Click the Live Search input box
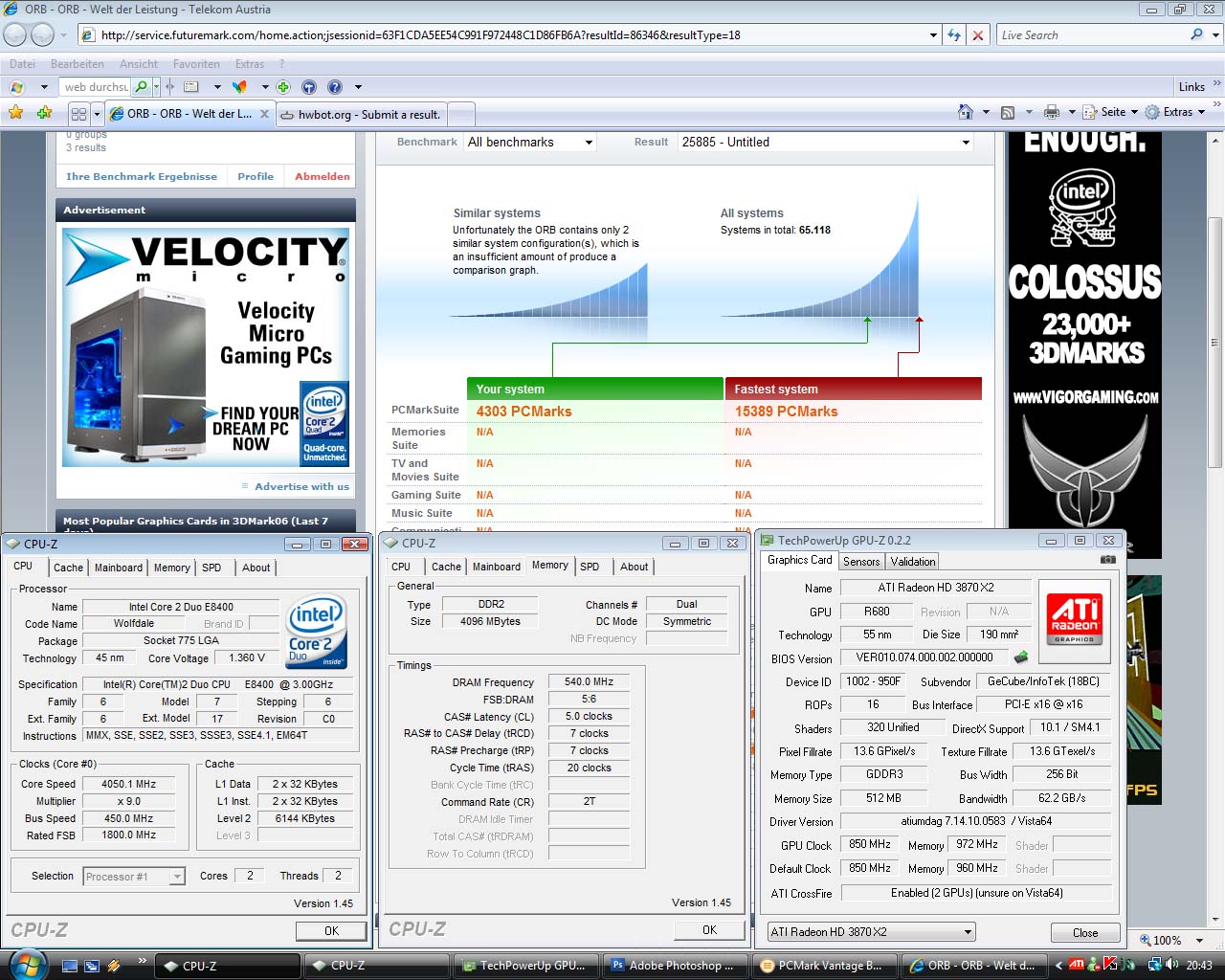The image size is (1225, 980). (x=1092, y=34)
